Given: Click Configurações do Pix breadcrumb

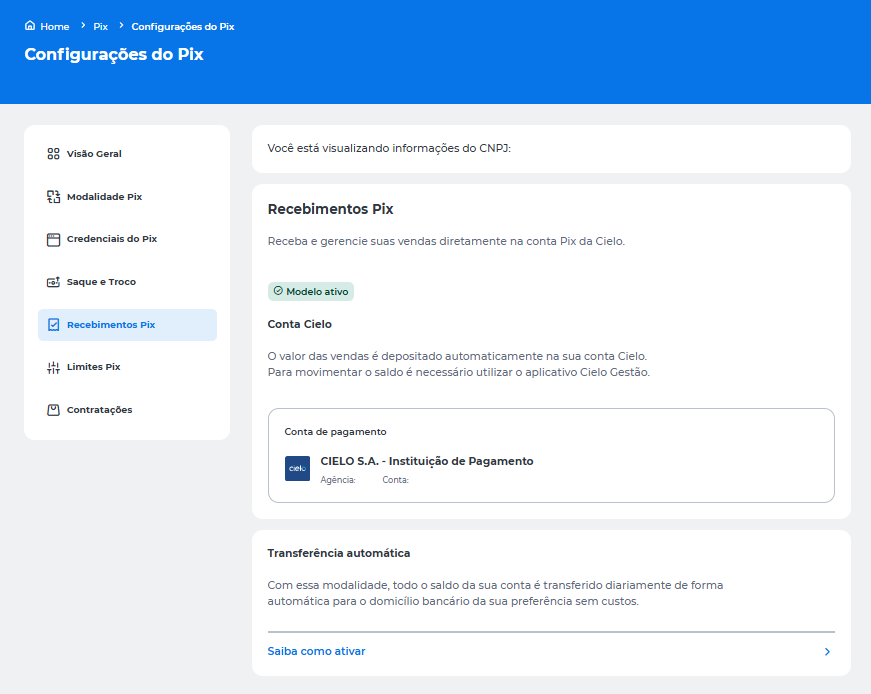Looking at the screenshot, I should [183, 27].
